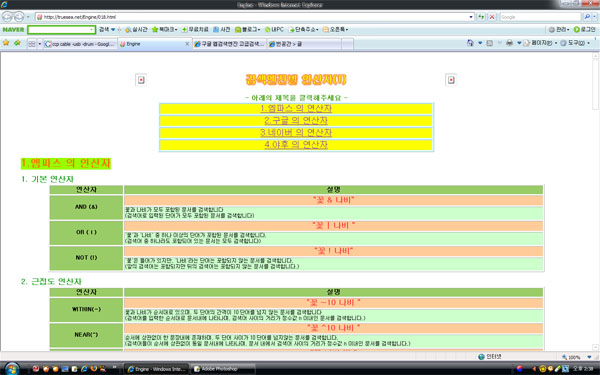Open the zoom level 100% dropdown
600x375 pixels.
click(589, 357)
